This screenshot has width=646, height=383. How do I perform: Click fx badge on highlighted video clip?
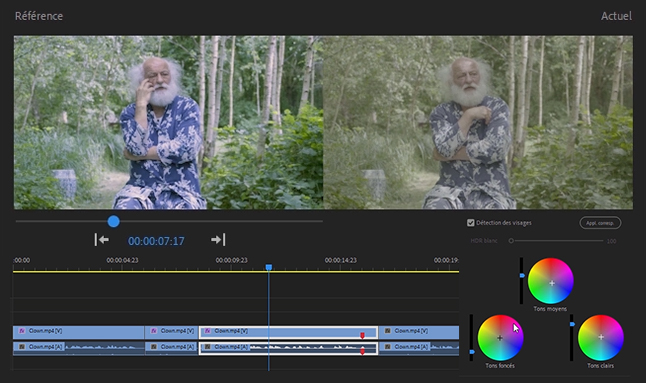[208, 331]
